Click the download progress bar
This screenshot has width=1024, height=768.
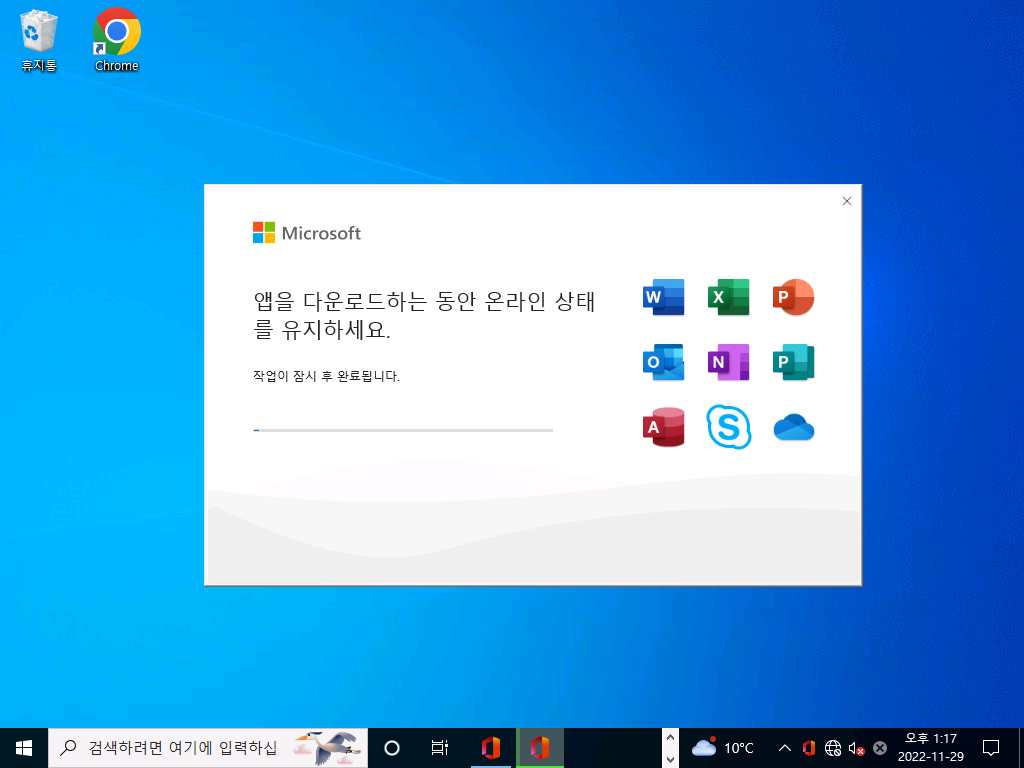tap(403, 430)
